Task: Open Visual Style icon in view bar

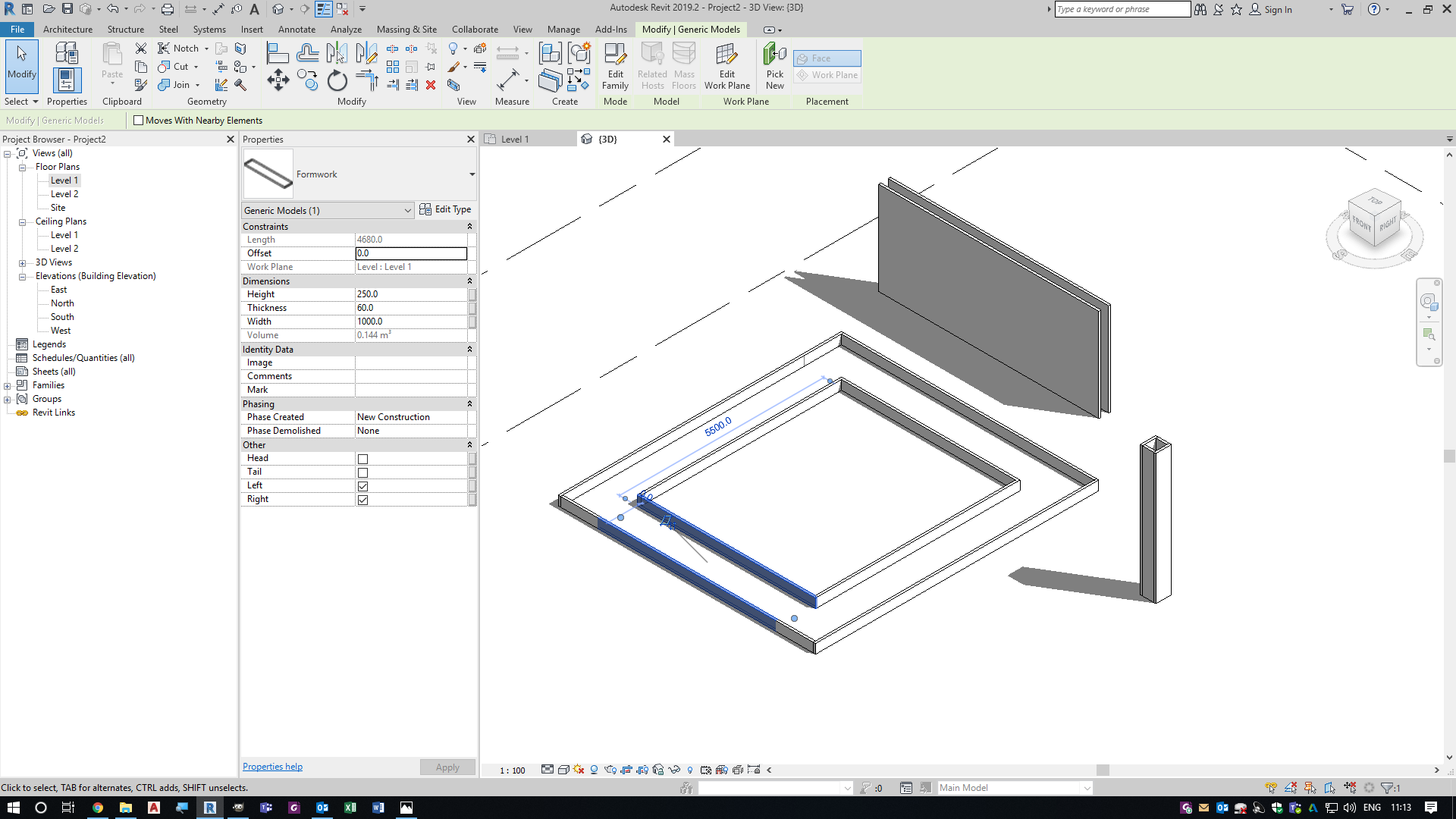Action: (x=563, y=770)
